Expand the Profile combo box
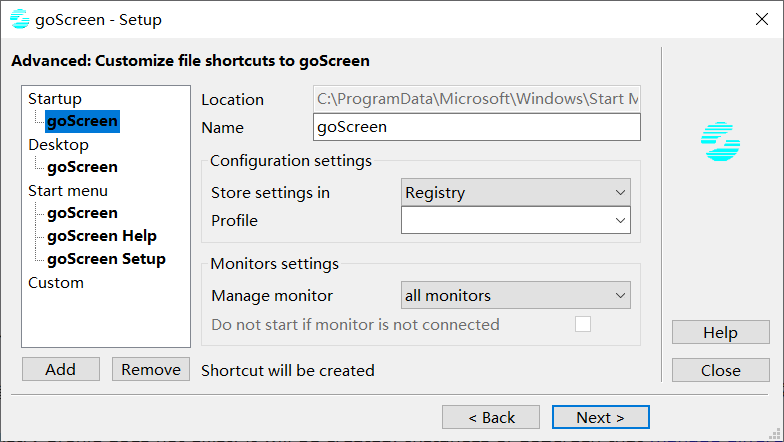The width and height of the screenshot is (784, 442). [x=515, y=220]
